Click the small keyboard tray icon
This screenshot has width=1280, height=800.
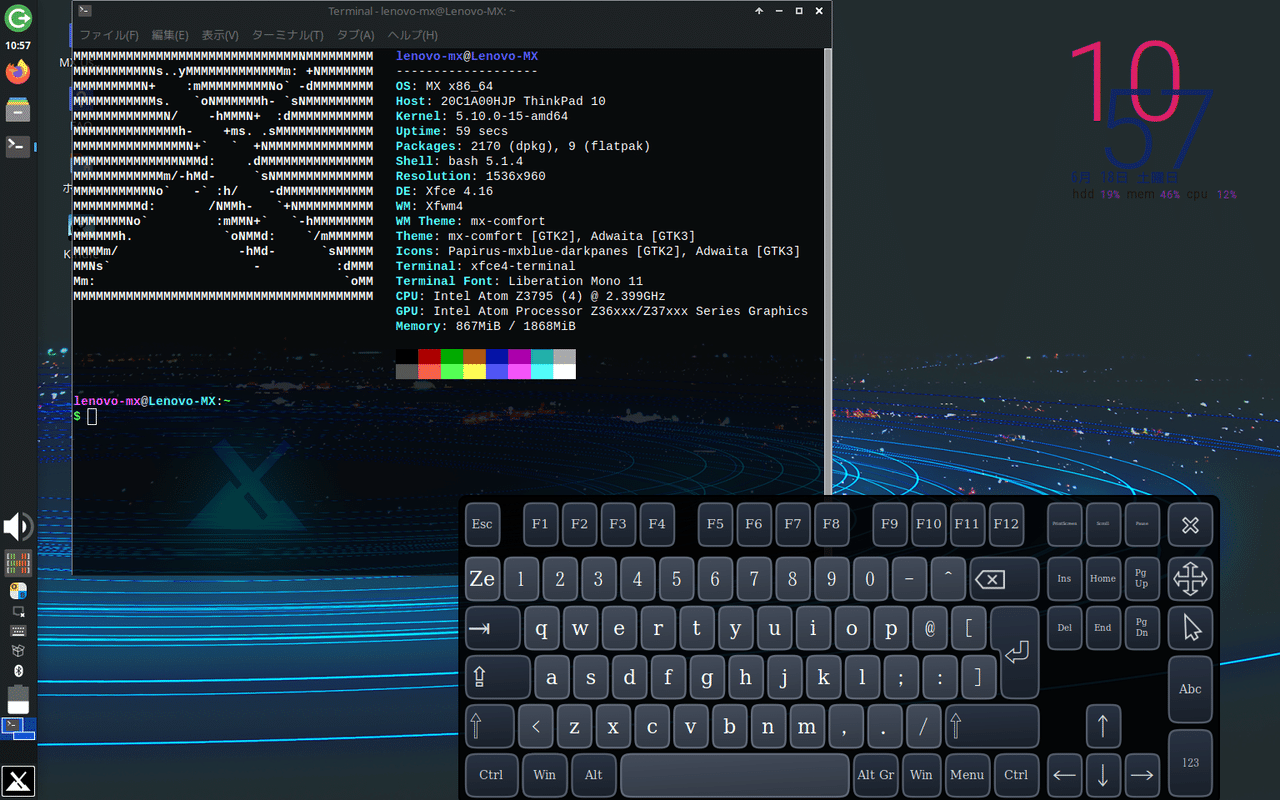click(x=18, y=630)
